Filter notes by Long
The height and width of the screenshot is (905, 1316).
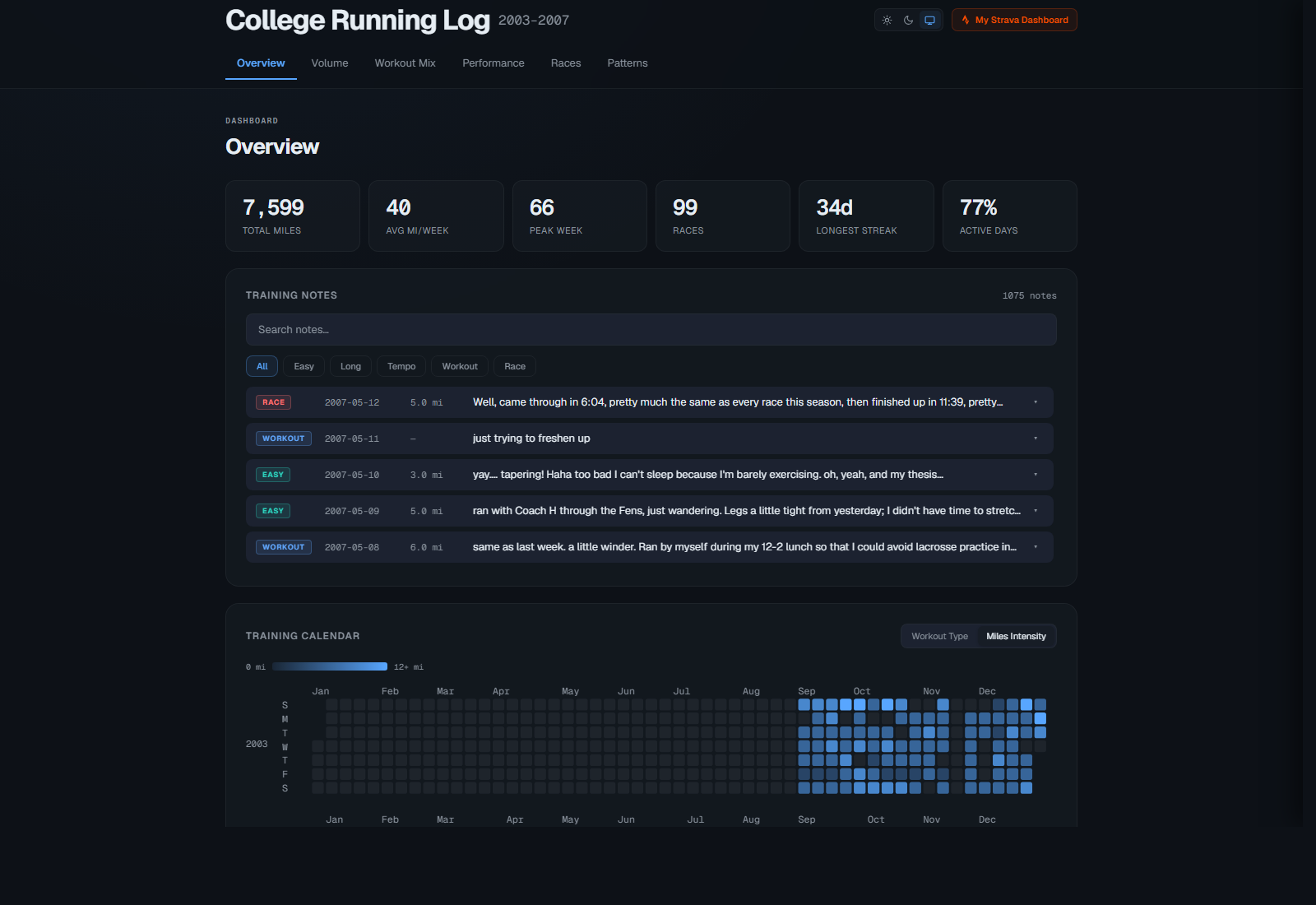point(351,366)
